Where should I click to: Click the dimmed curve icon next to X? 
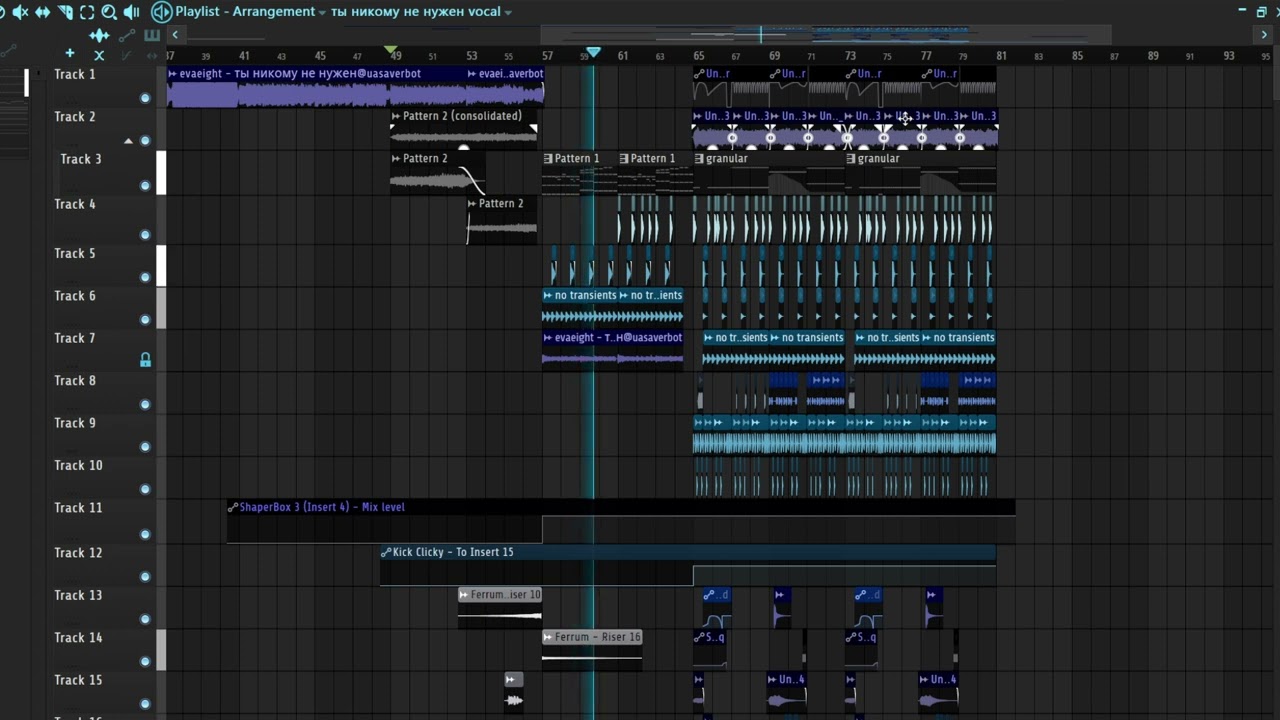click(x=127, y=54)
